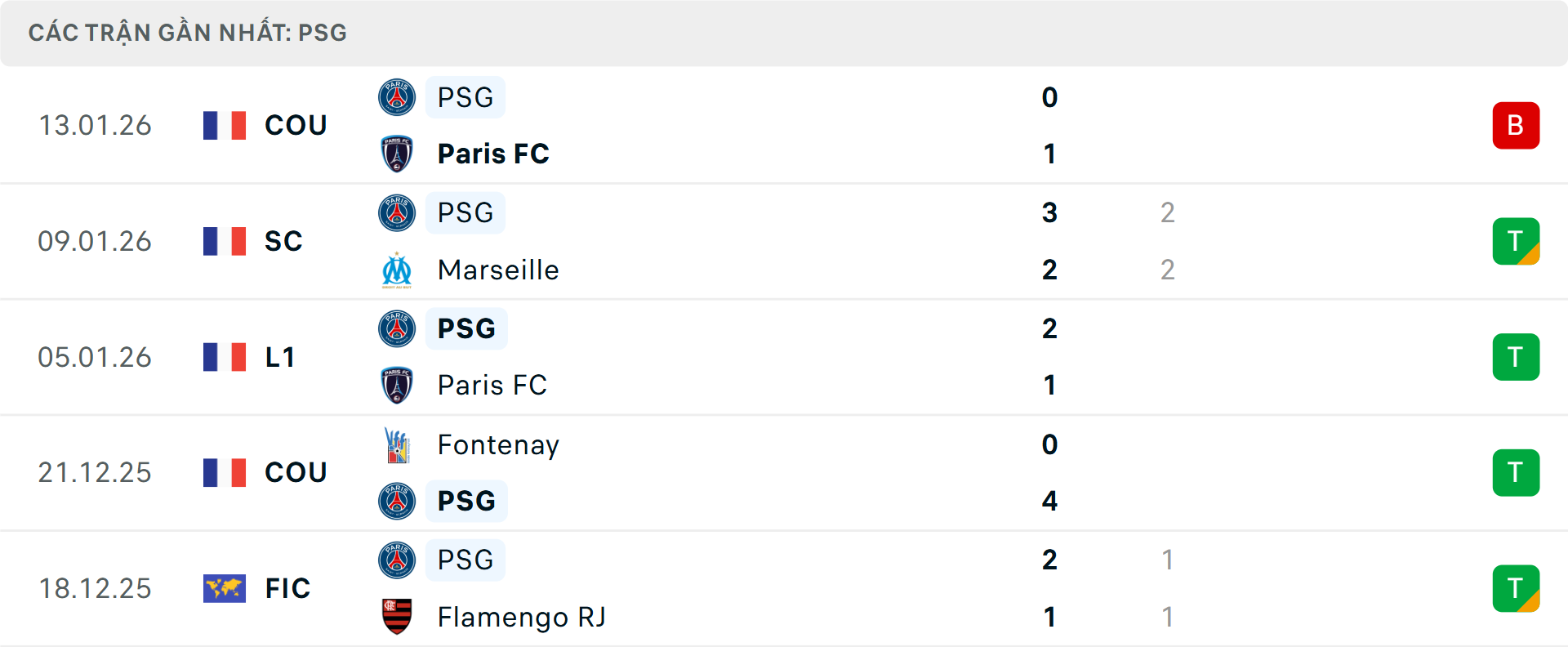Click the French flag next to COU

click(x=225, y=126)
